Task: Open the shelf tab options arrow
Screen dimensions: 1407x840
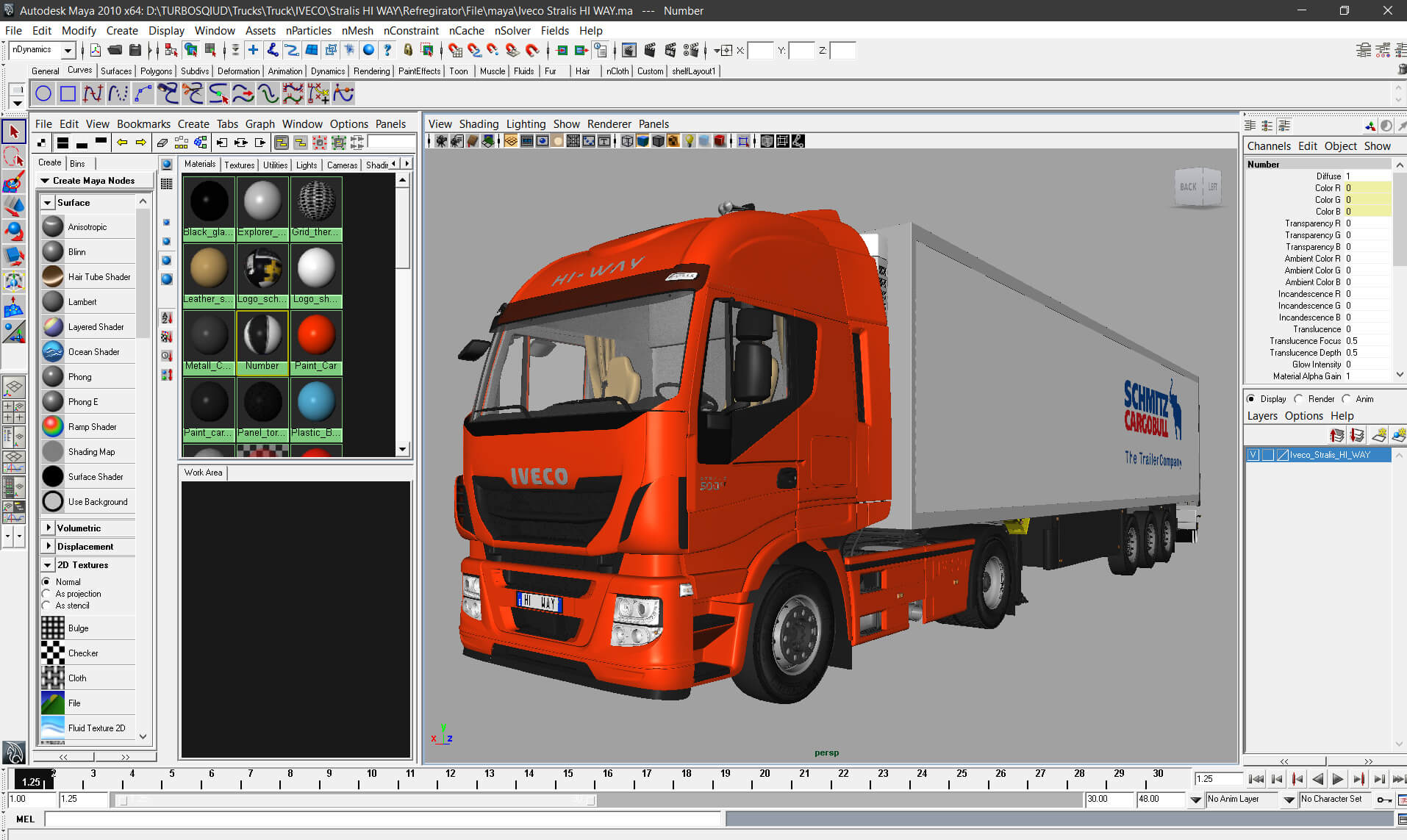Action: click(x=18, y=104)
